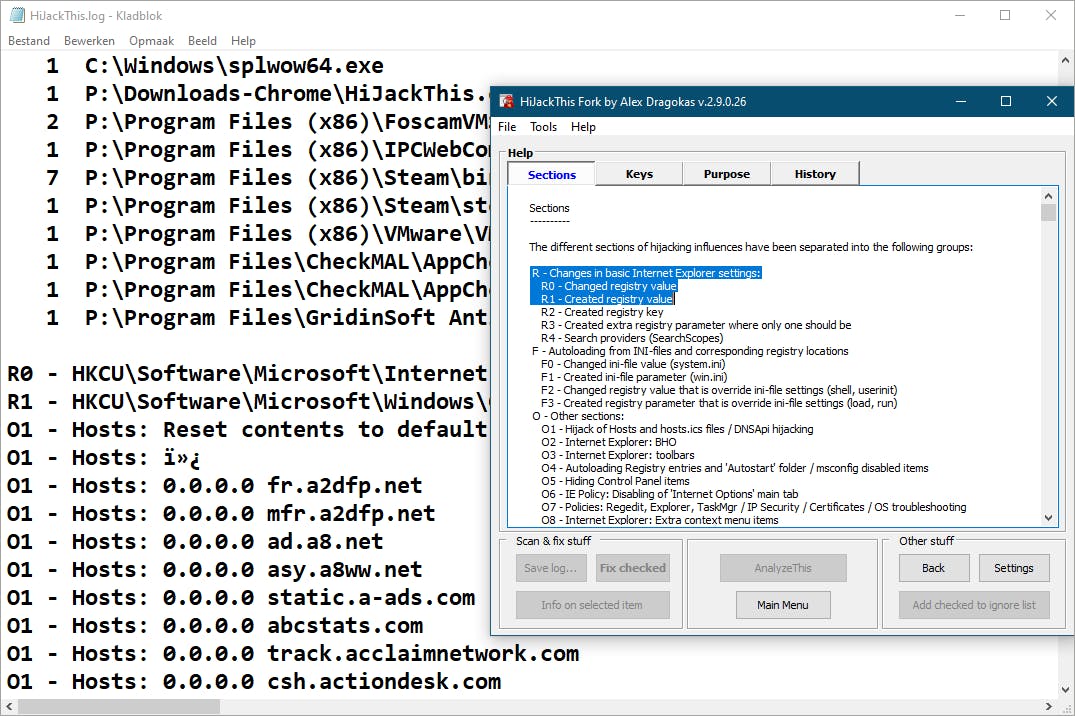This screenshot has width=1075, height=716.
Task: Minimize the HiJackThis window
Action: click(x=961, y=102)
